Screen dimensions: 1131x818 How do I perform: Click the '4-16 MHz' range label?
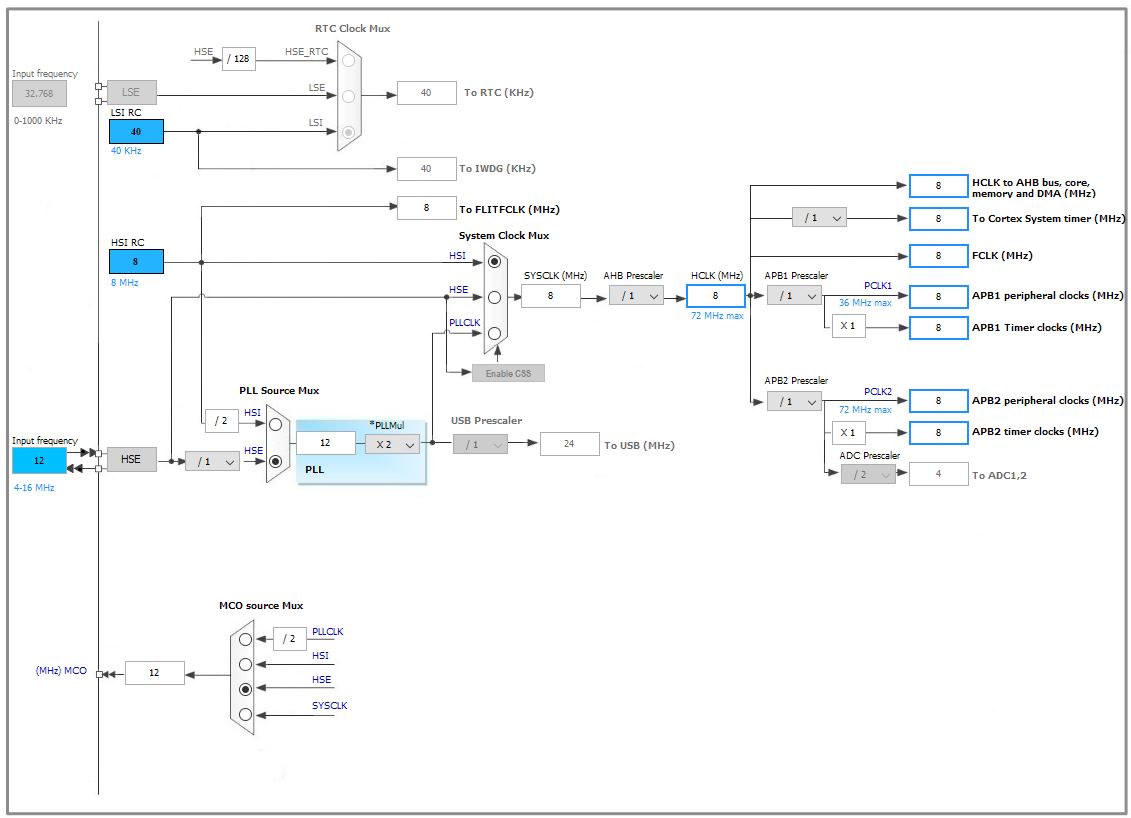(34, 488)
